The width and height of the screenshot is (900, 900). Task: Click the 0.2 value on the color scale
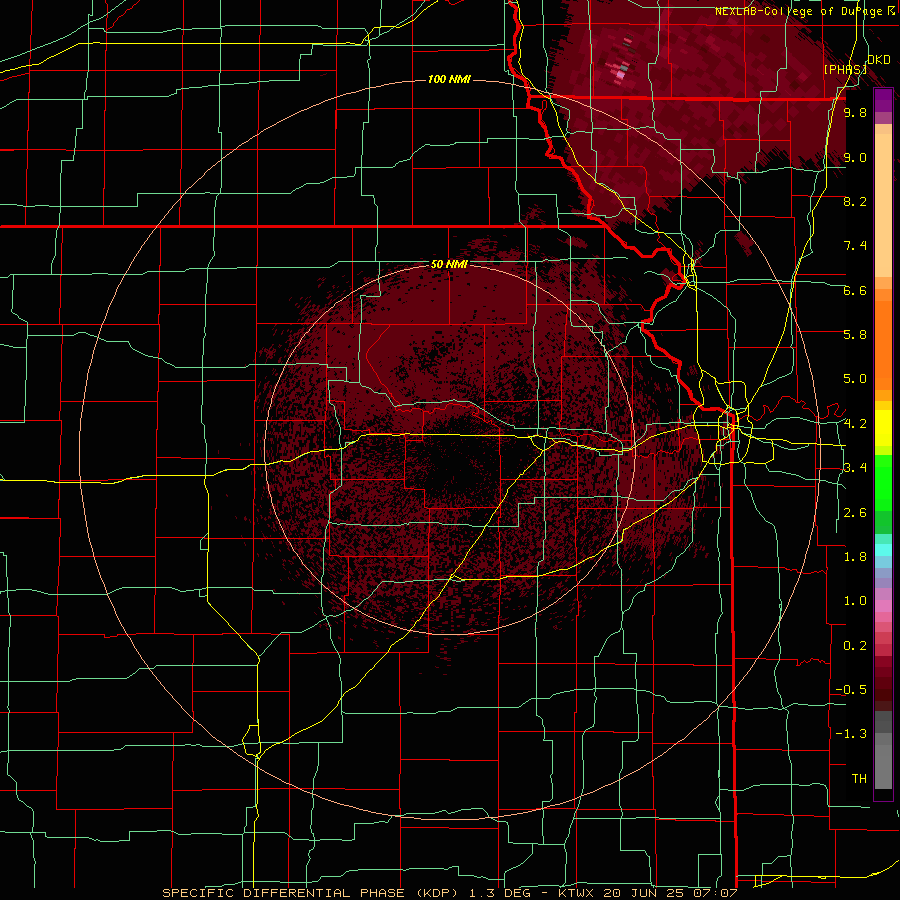(x=855, y=646)
